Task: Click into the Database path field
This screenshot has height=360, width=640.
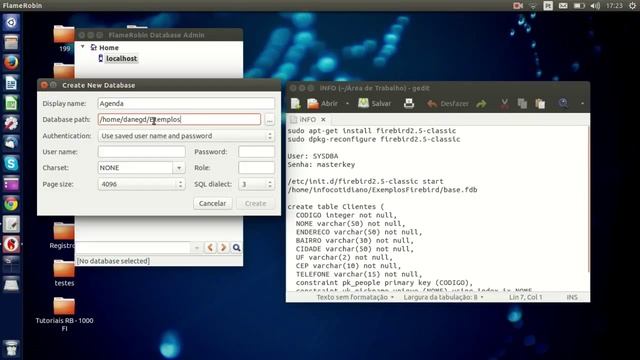Action: tap(179, 119)
